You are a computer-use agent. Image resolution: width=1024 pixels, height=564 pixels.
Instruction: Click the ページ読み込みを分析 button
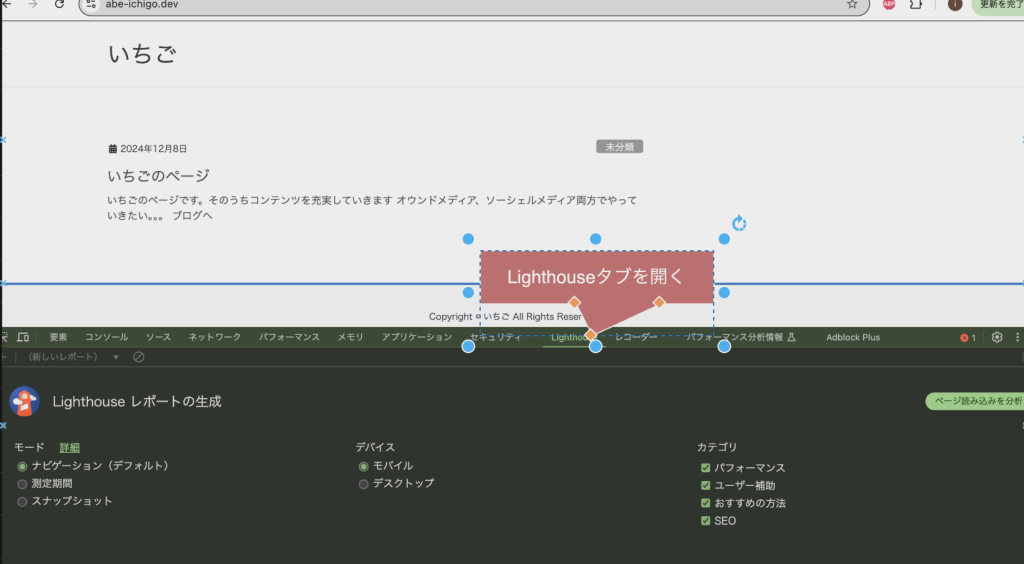tap(977, 401)
